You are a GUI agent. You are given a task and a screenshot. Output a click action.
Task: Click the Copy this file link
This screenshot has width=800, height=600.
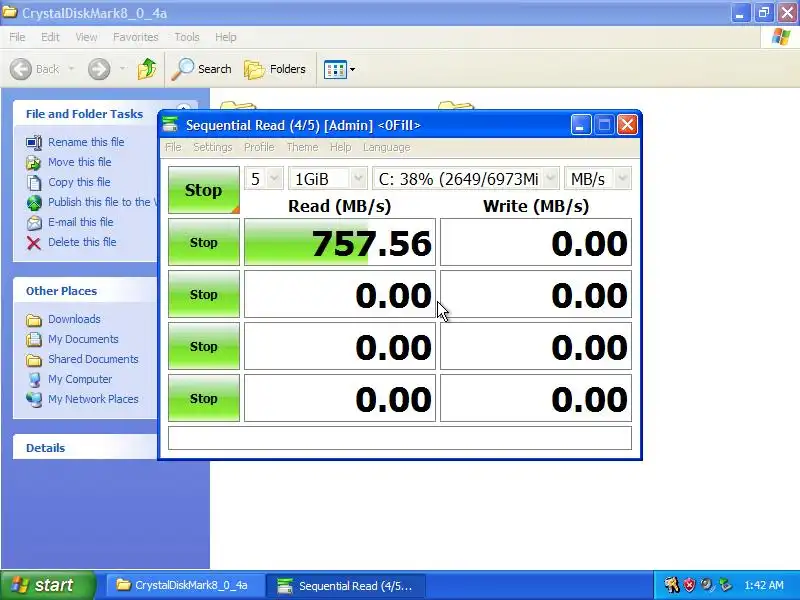[x=79, y=182]
